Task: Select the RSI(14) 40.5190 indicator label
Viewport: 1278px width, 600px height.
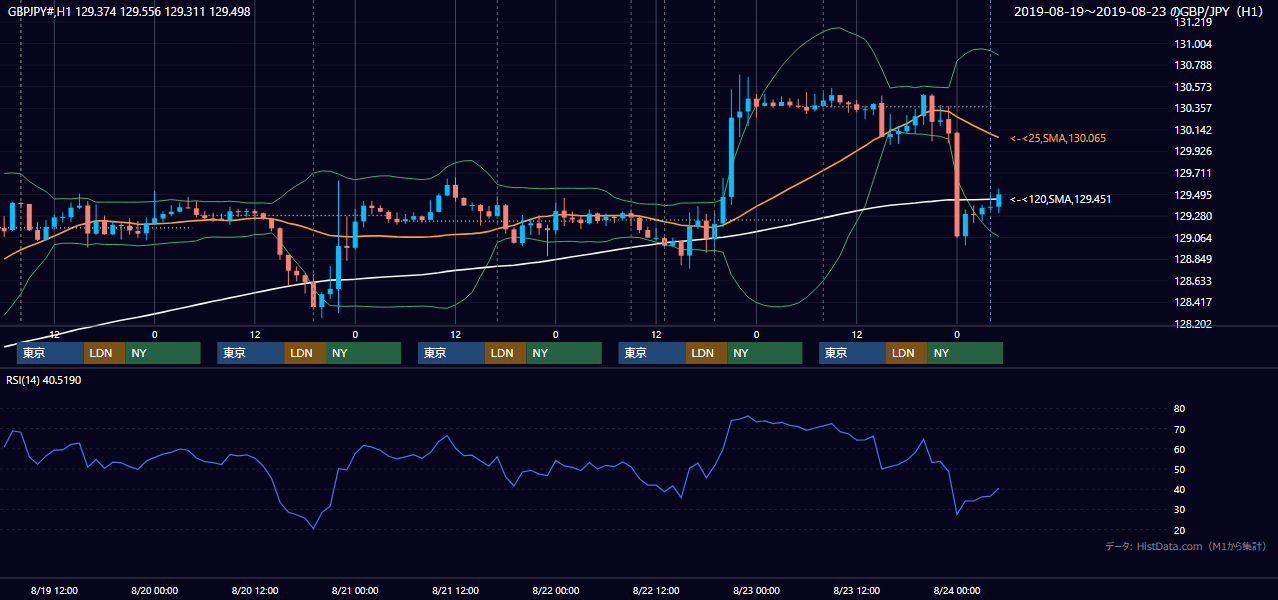Action: coord(44,380)
